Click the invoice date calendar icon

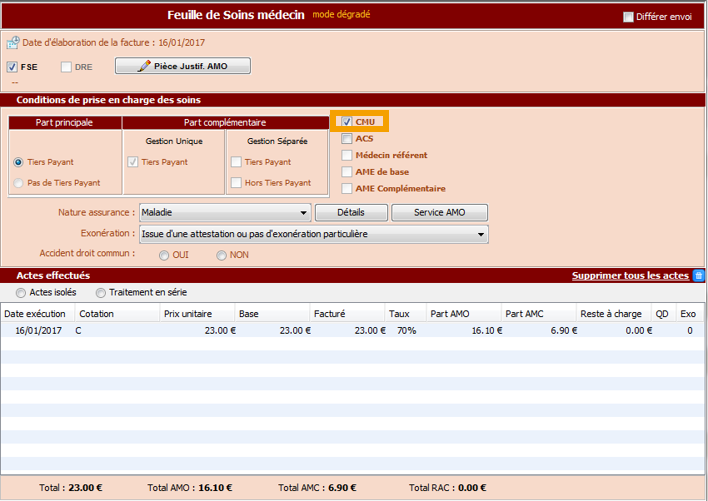coord(12,43)
